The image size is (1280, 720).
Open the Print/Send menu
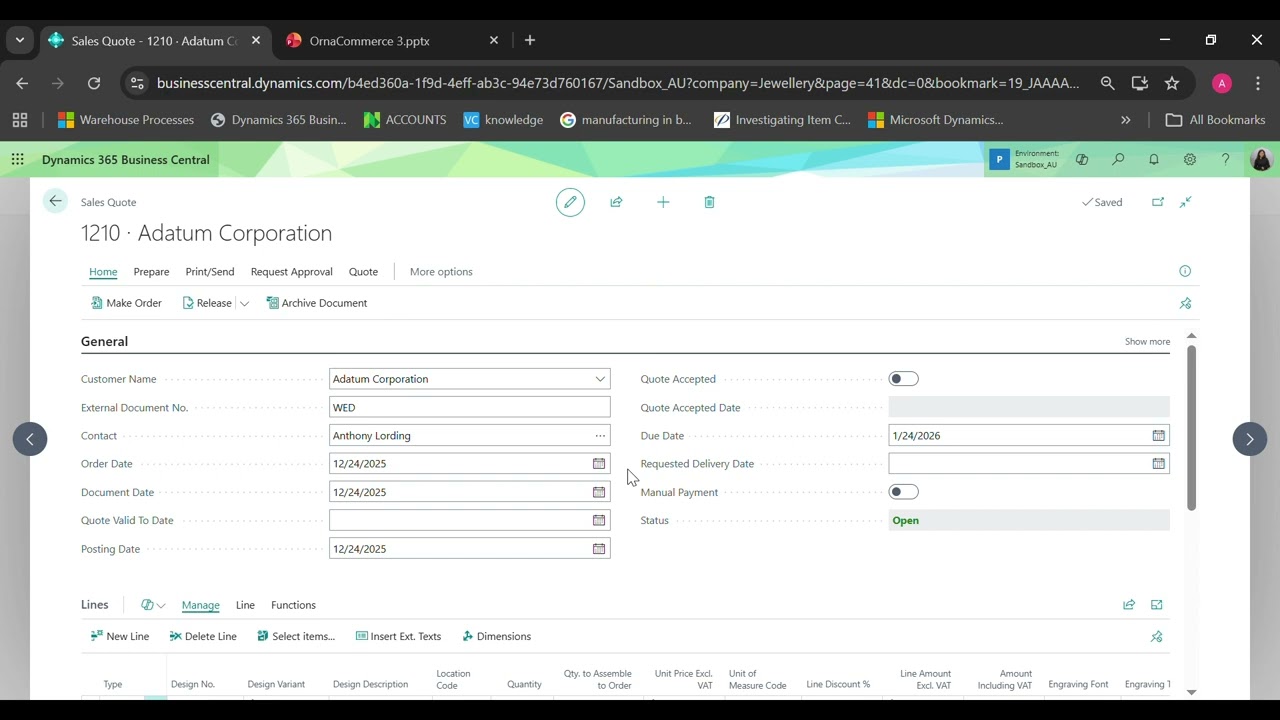pyautogui.click(x=210, y=272)
